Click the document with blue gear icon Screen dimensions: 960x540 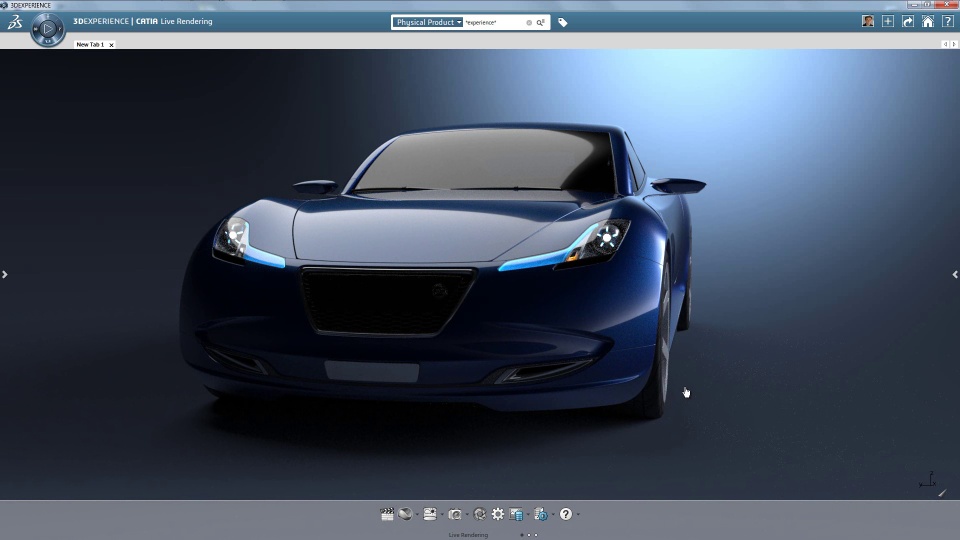541,514
